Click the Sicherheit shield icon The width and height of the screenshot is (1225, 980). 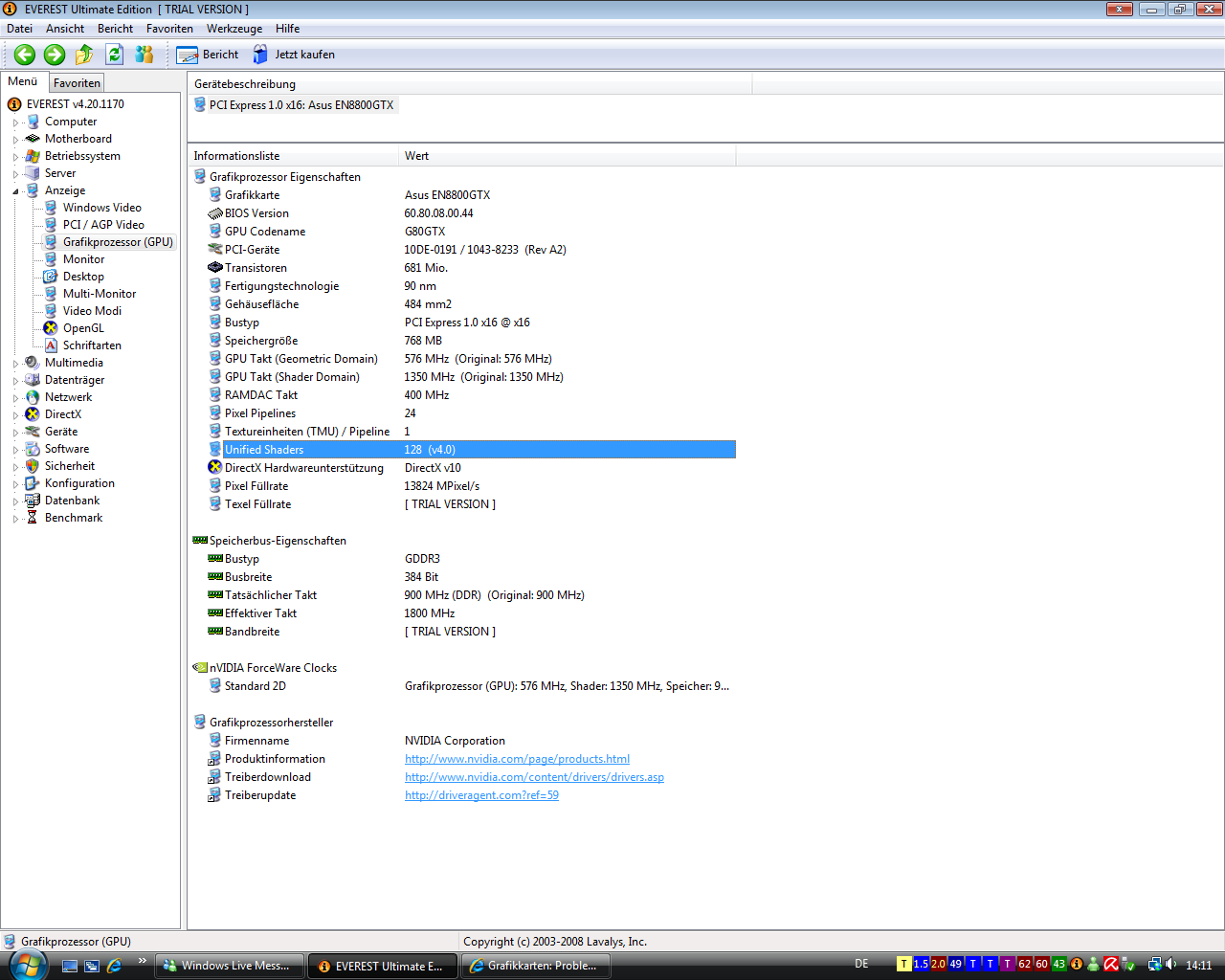click(33, 466)
